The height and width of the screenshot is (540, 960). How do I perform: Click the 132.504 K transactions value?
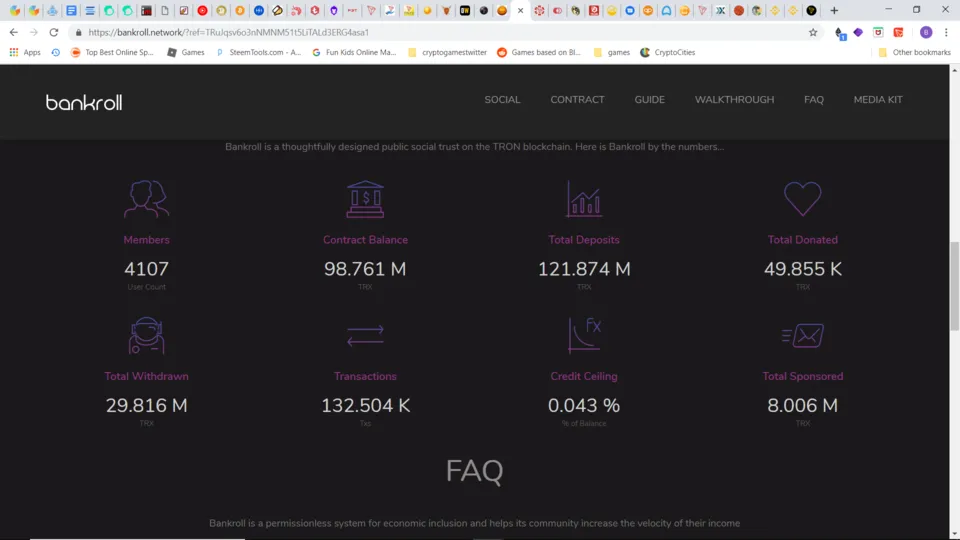[366, 405]
